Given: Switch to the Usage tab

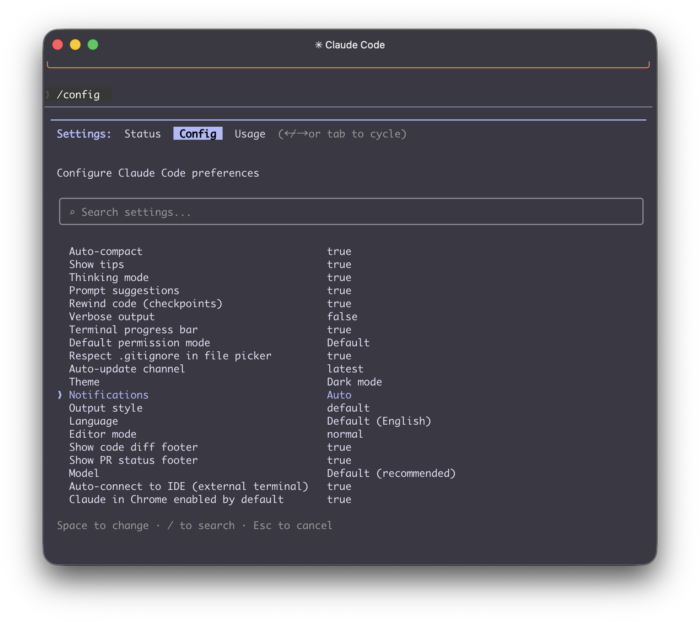Looking at the screenshot, I should 250,134.
